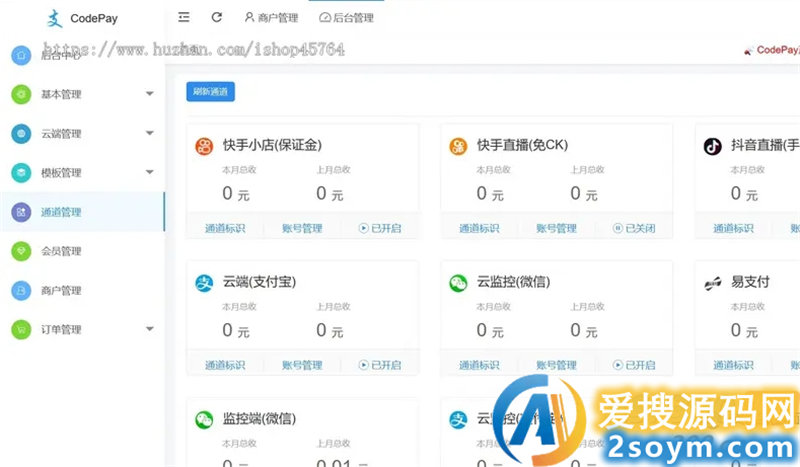The width and height of the screenshot is (800, 467).
Task: Open 账号管理 for 快手直播(免CK)
Action: [556, 229]
